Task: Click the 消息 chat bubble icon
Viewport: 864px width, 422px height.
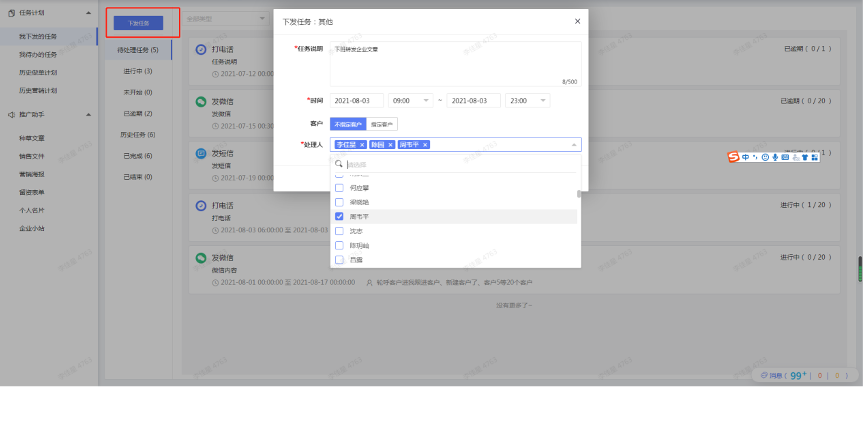Action: point(764,375)
